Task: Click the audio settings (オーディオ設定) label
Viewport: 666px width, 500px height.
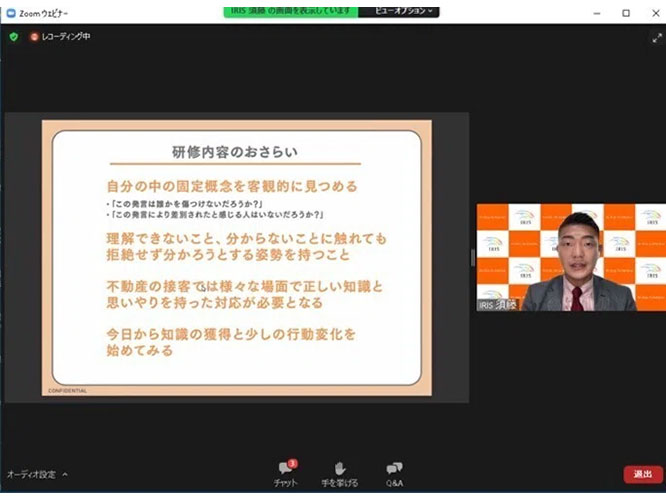Action: pos(31,474)
